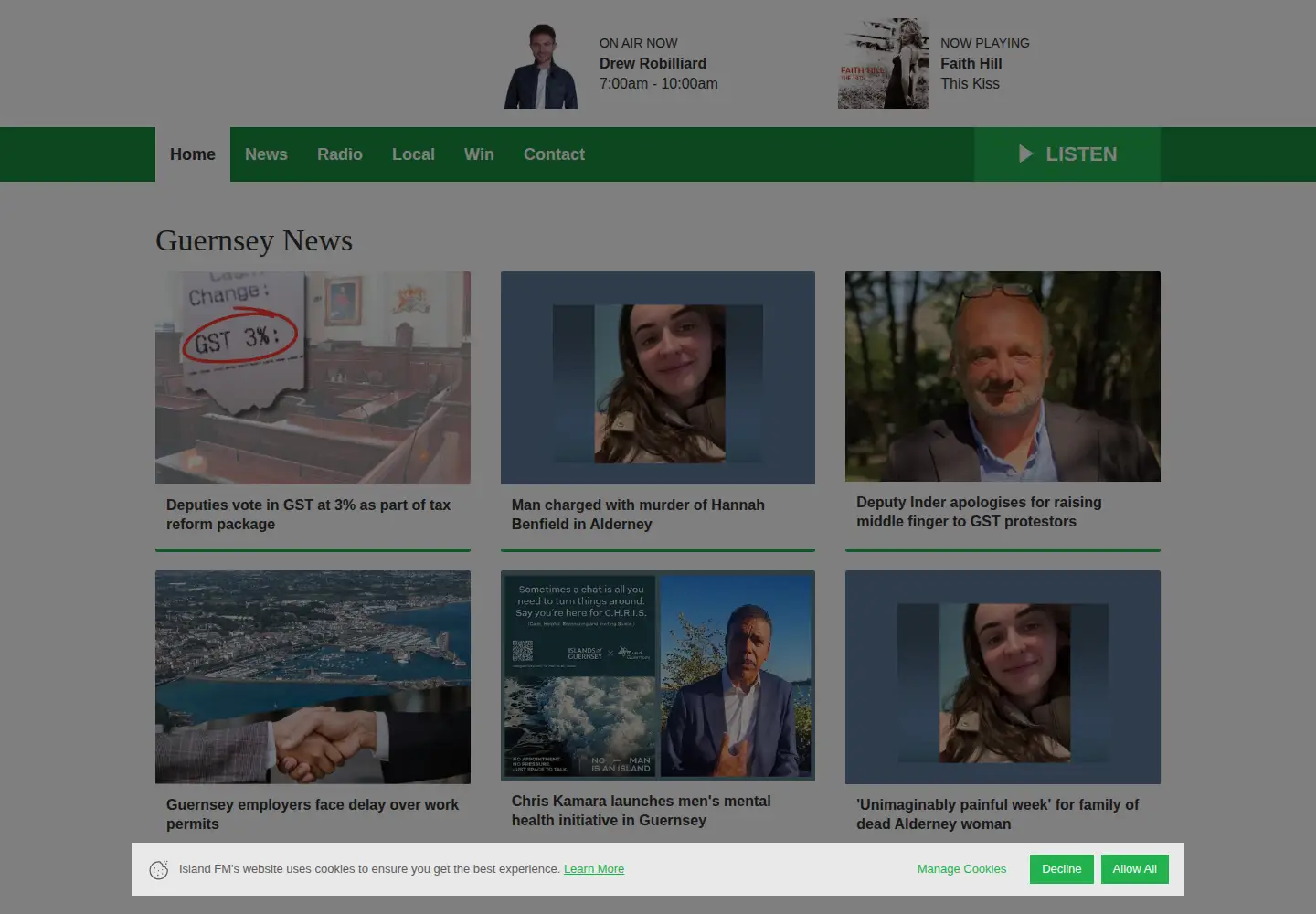Go to the Radio menu
The image size is (1316, 914).
(x=340, y=154)
